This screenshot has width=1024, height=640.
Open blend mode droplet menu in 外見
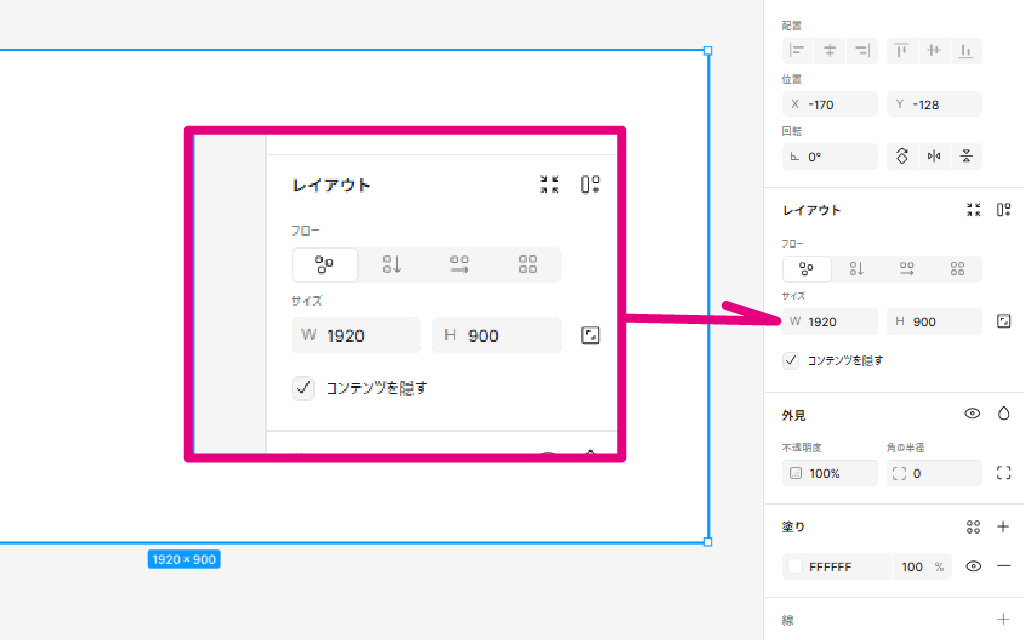tap(1004, 414)
